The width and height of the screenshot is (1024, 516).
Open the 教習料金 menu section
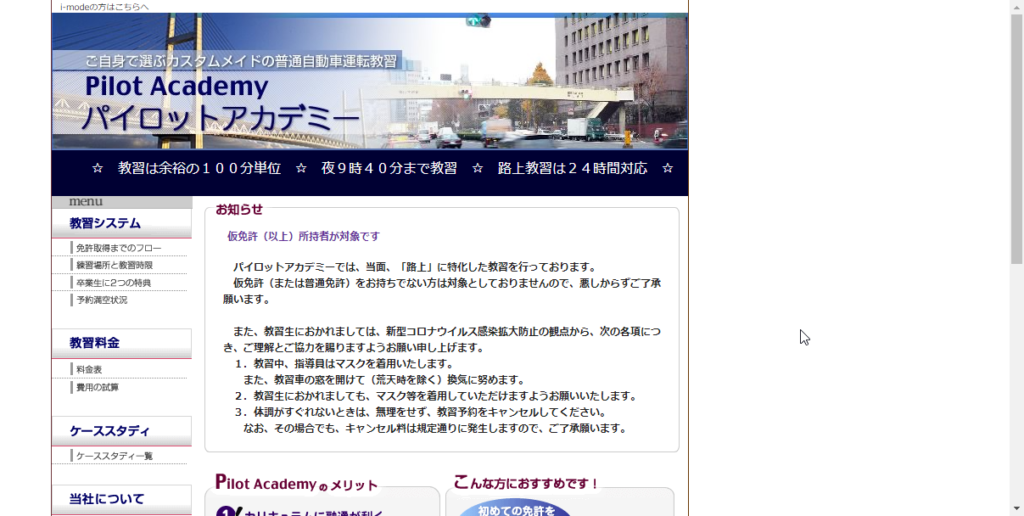[x=95, y=343]
